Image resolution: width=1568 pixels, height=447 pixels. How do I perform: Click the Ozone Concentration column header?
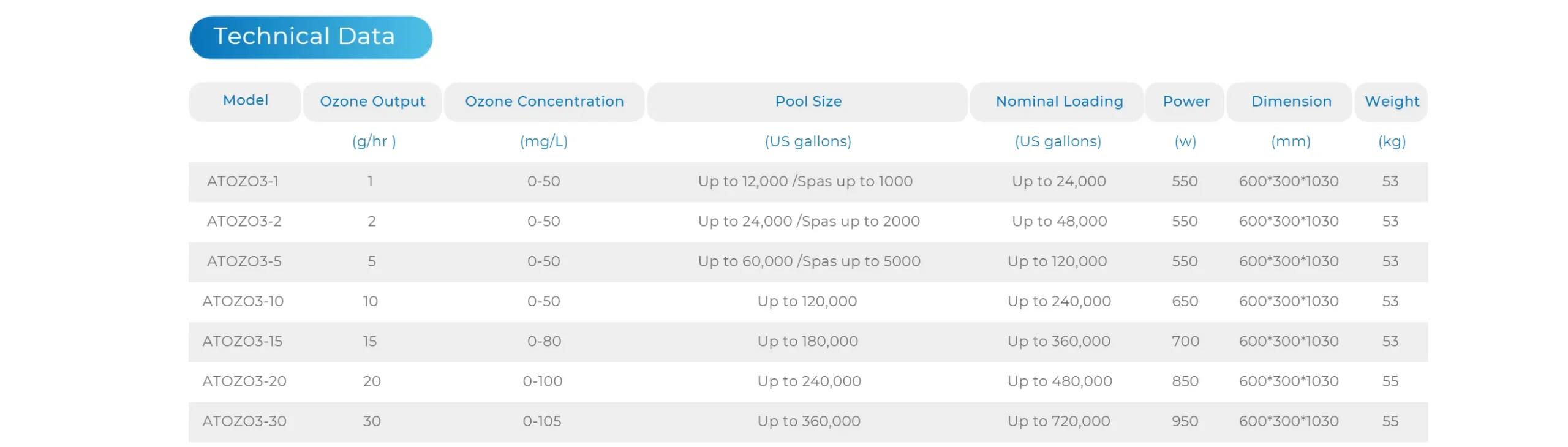[544, 102]
